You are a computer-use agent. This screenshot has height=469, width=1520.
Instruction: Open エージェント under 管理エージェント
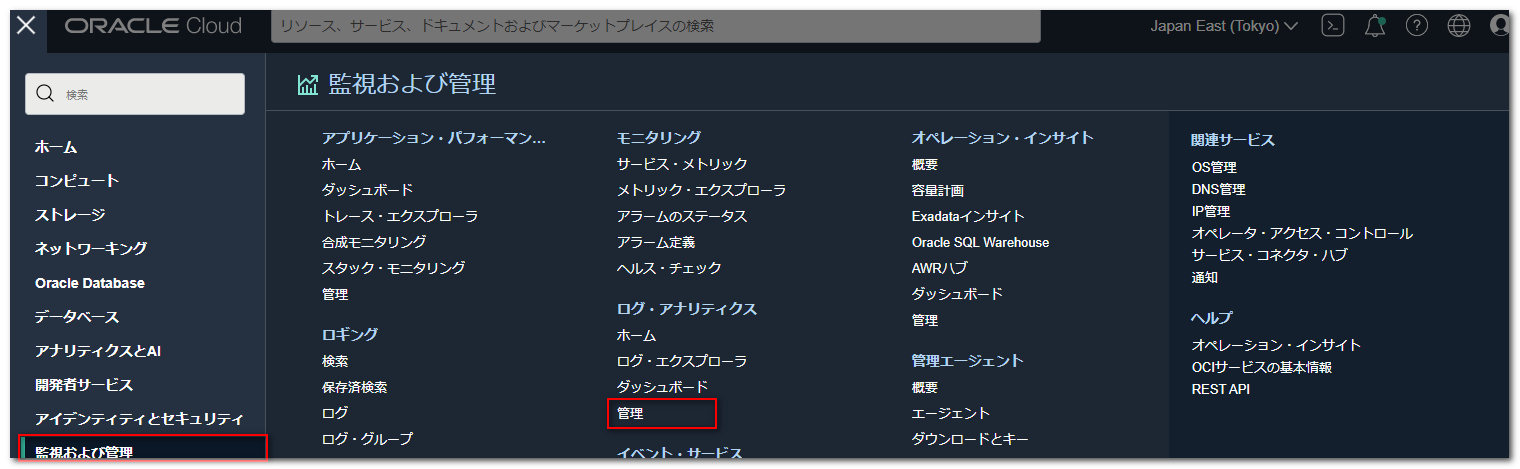[951, 413]
